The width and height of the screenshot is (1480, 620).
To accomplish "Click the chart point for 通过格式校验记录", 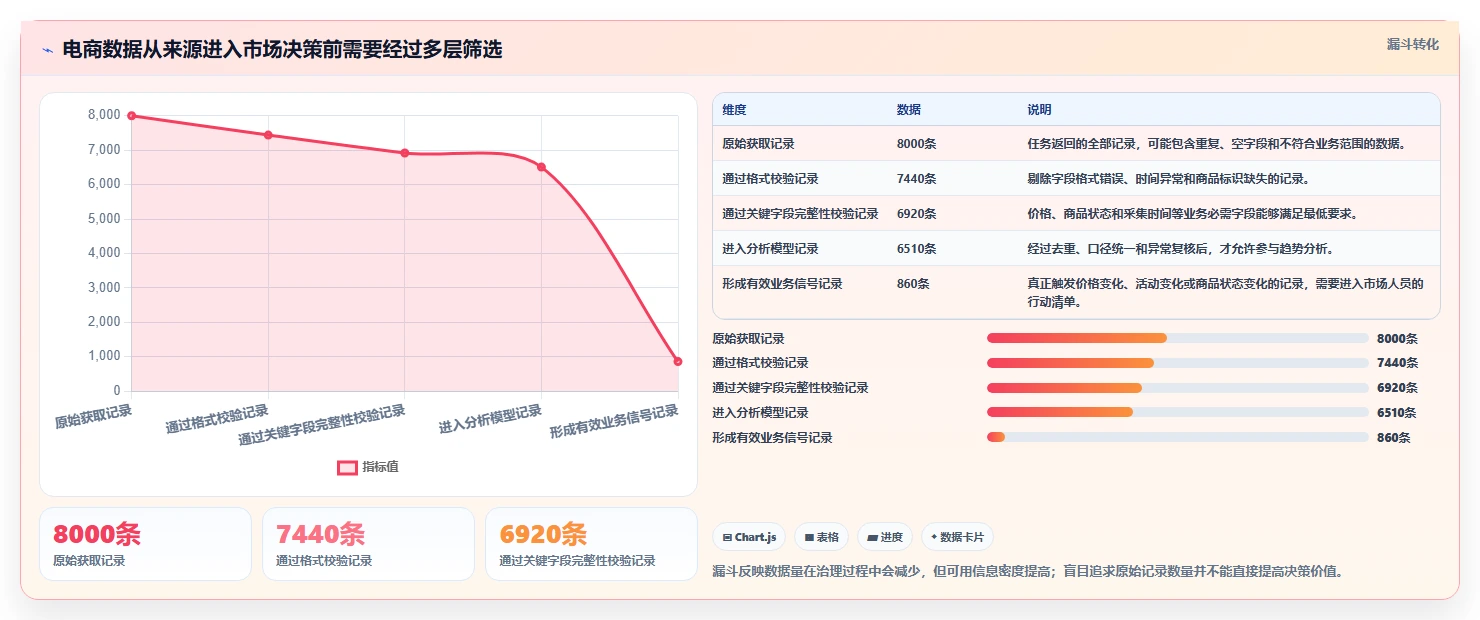I will pyautogui.click(x=268, y=135).
